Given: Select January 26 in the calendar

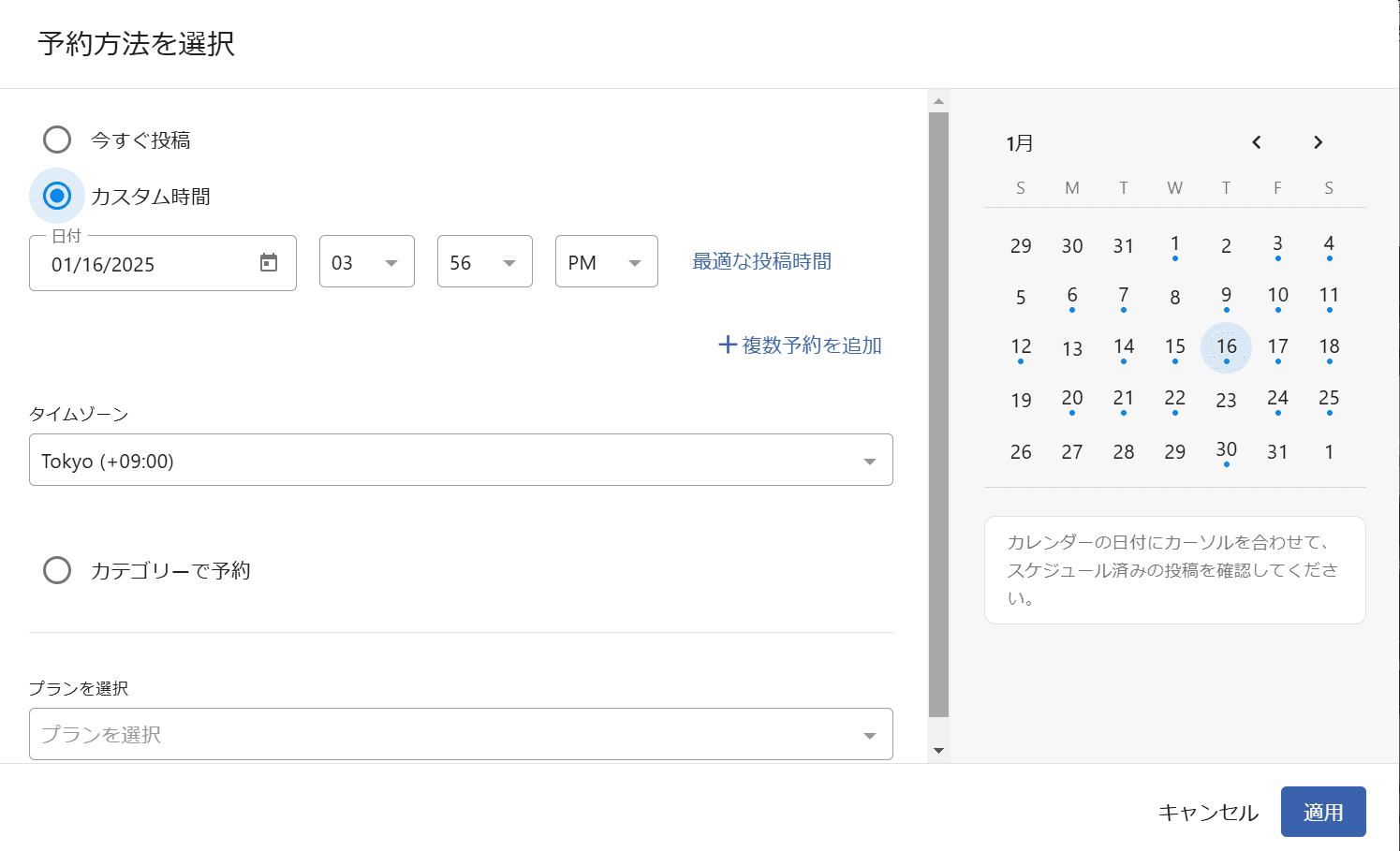Looking at the screenshot, I should pos(1021,451).
